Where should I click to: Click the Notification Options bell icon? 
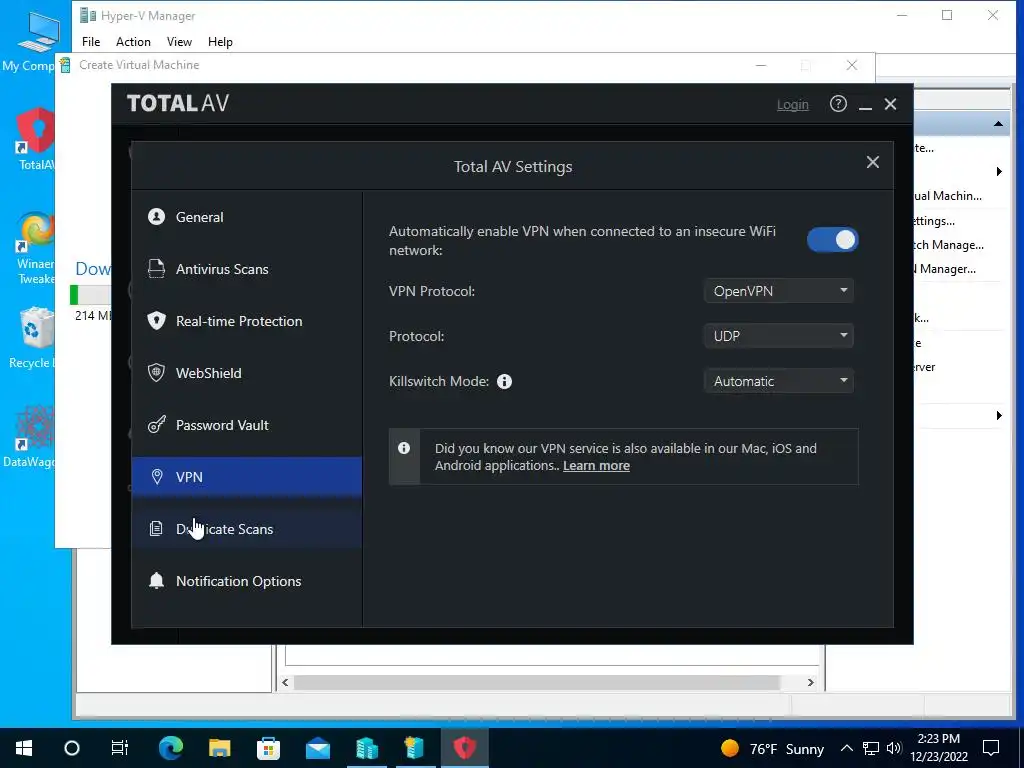[156, 581]
